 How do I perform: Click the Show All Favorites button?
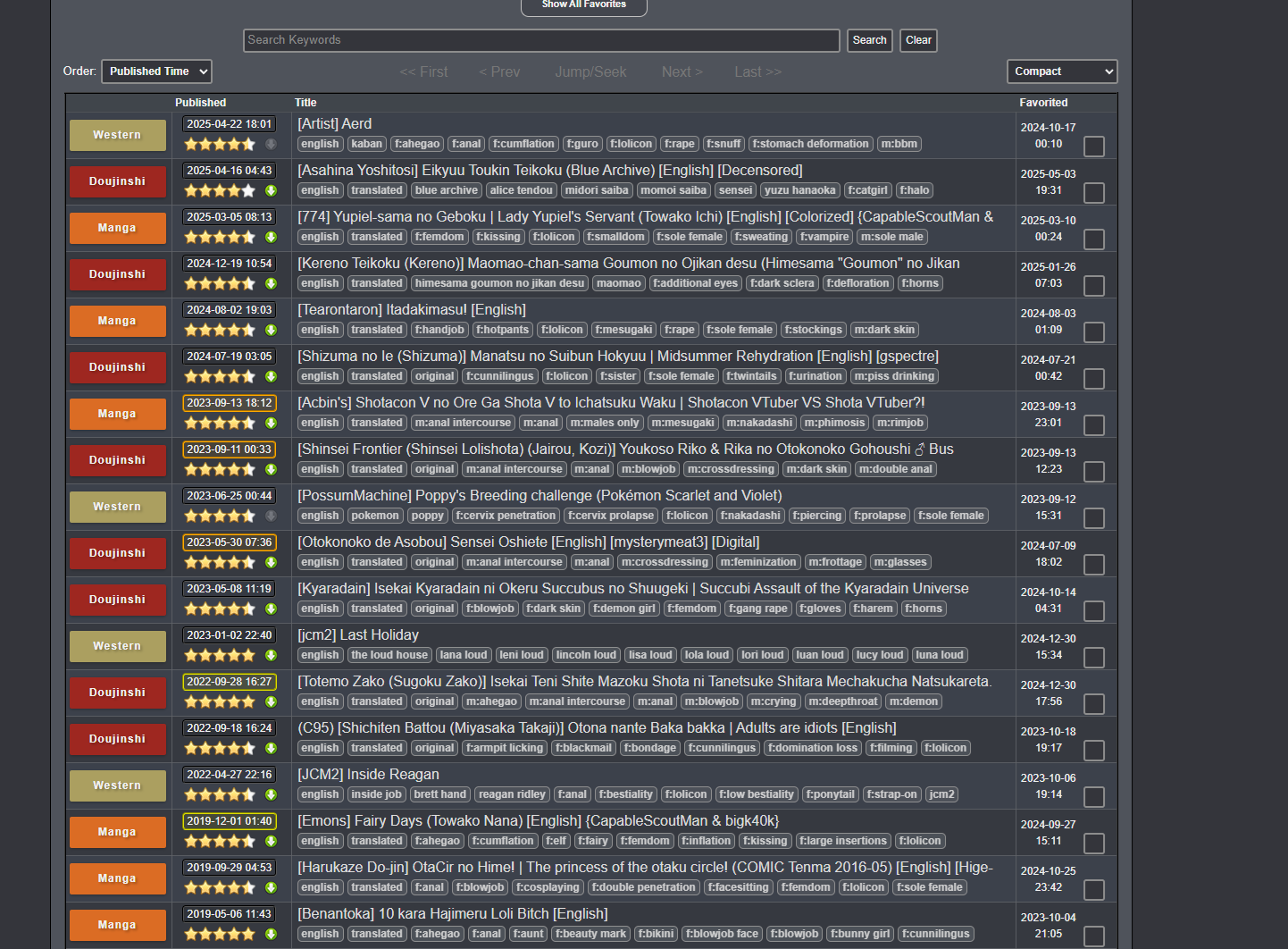pyautogui.click(x=584, y=5)
